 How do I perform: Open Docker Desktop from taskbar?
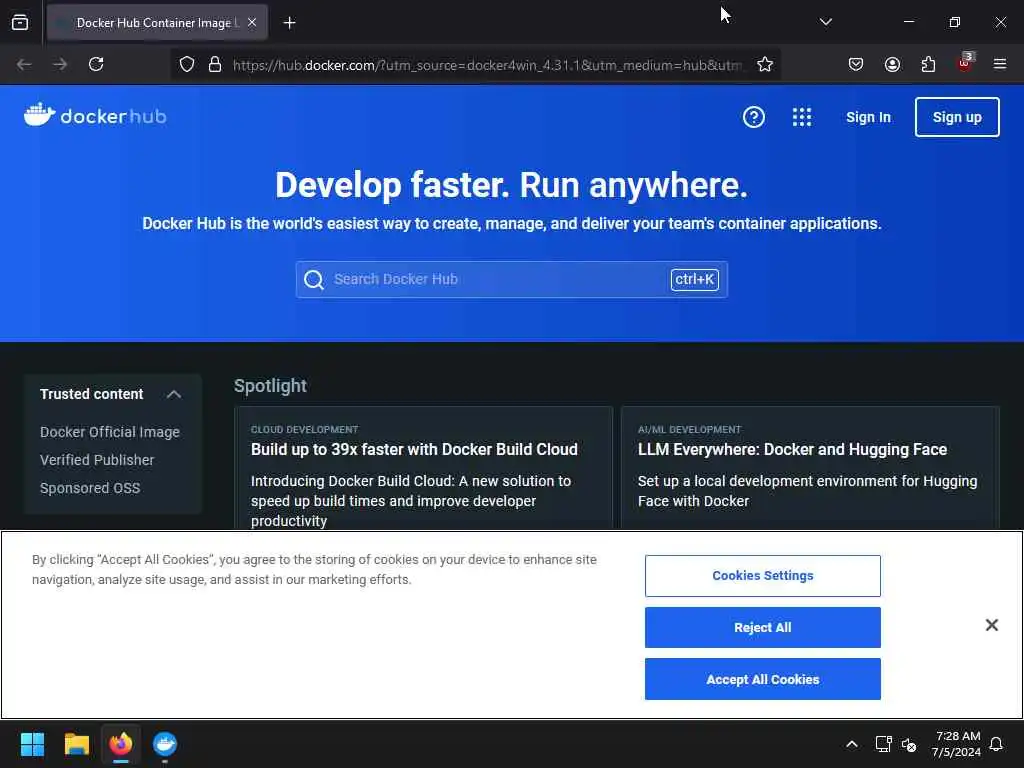tap(165, 744)
